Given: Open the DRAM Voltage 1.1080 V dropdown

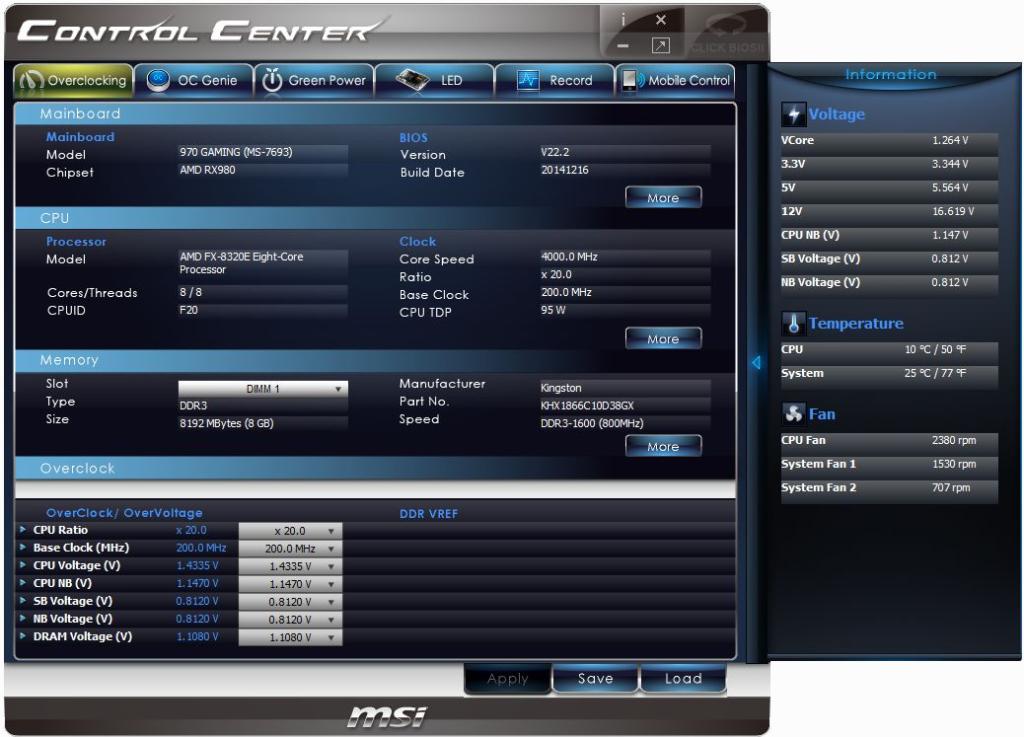Looking at the screenshot, I should 290,637.
